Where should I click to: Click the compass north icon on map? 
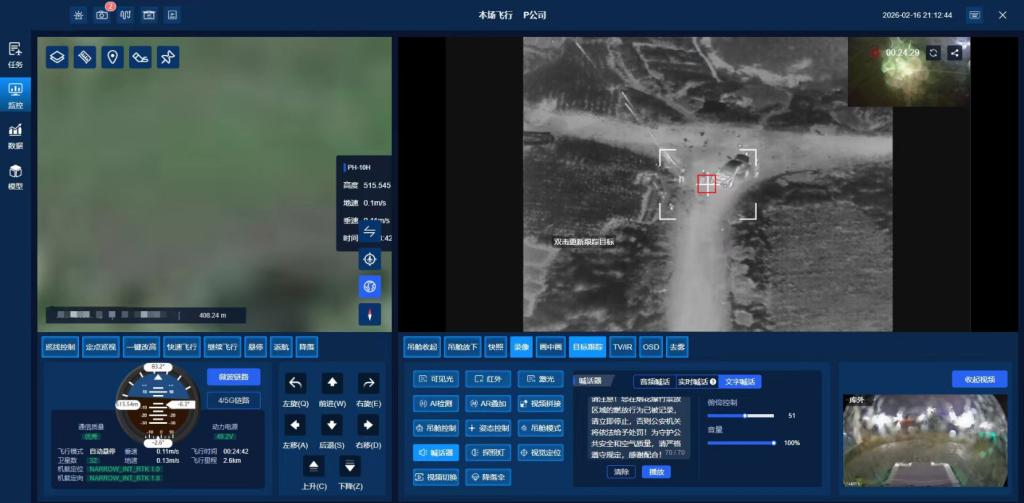(370, 314)
